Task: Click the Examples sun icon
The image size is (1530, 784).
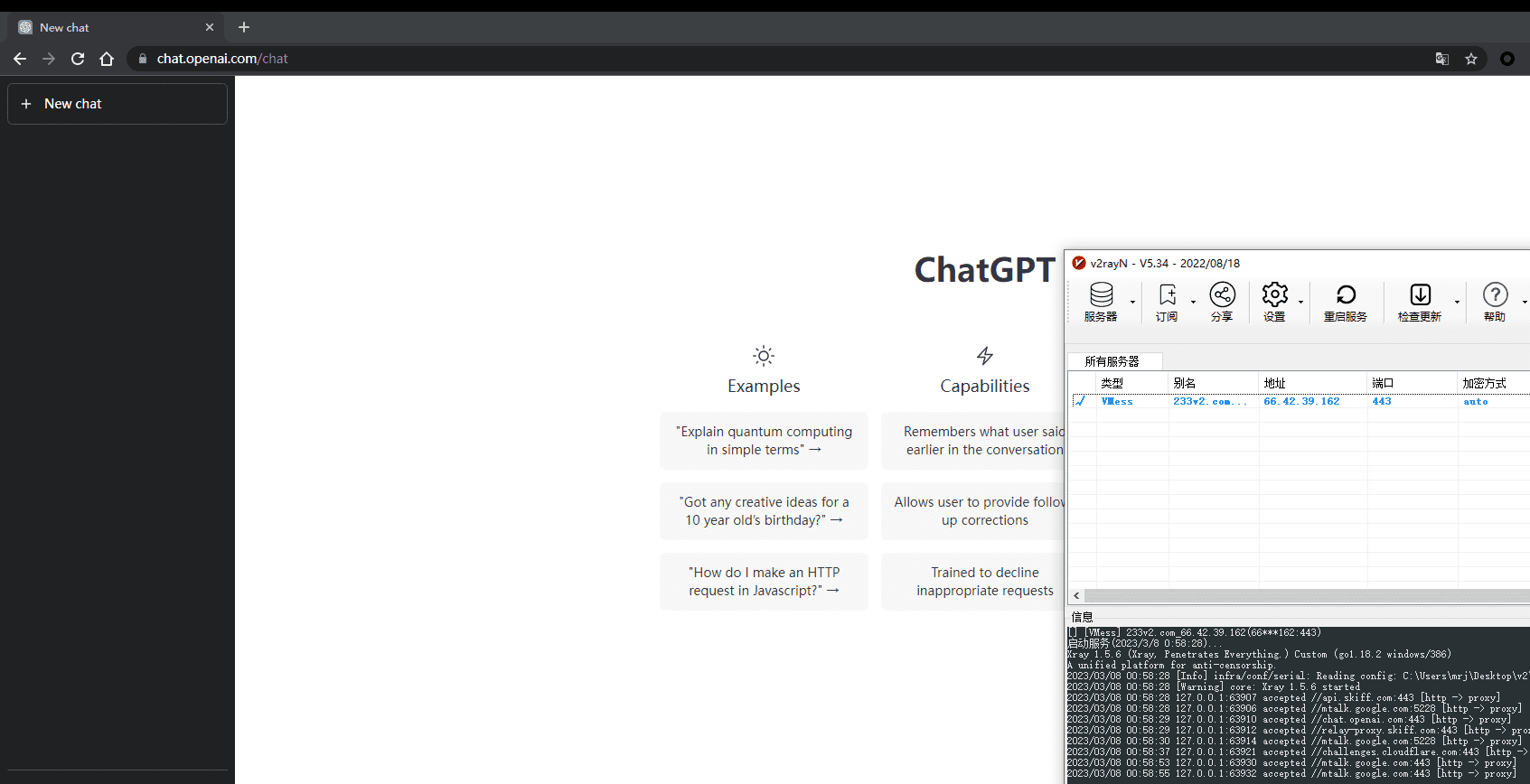Action: tap(764, 356)
